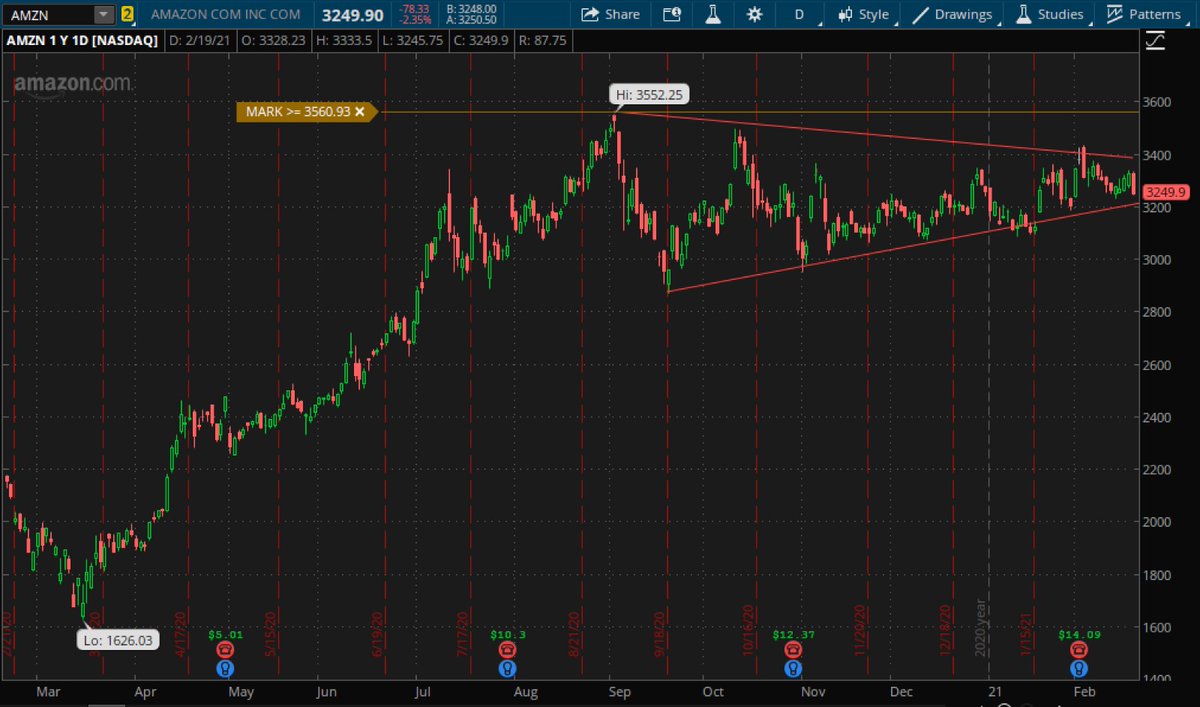The height and width of the screenshot is (707, 1200).
Task: Click the Lo: 1626.03 price bubble
Action: [118, 640]
